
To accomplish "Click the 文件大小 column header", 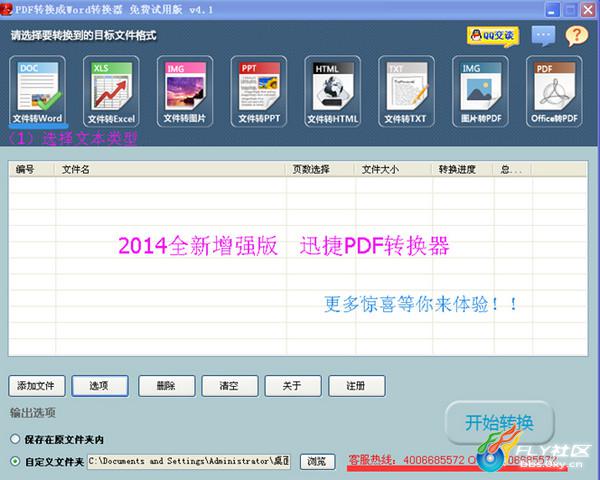I will click(393, 169).
